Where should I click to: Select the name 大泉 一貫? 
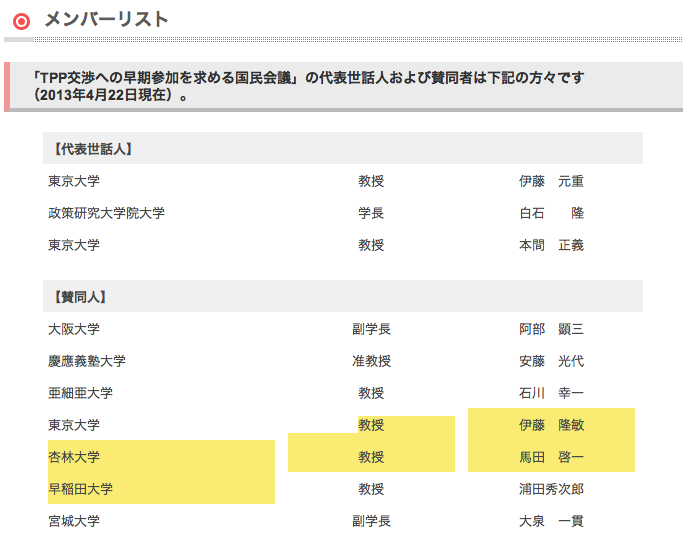(x=551, y=521)
